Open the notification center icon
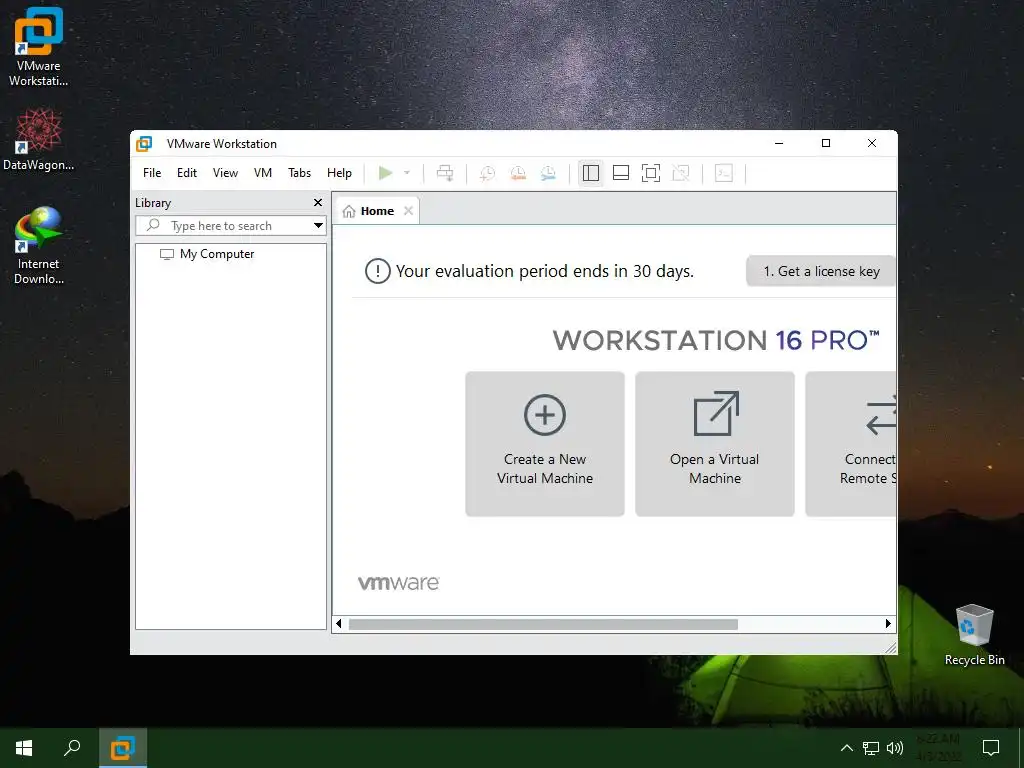1024x768 pixels. click(x=991, y=748)
